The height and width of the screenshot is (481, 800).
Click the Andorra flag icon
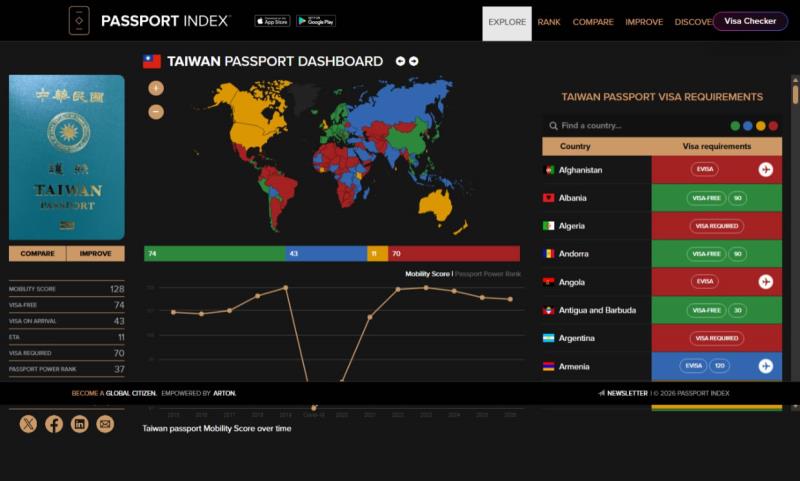click(x=548, y=254)
